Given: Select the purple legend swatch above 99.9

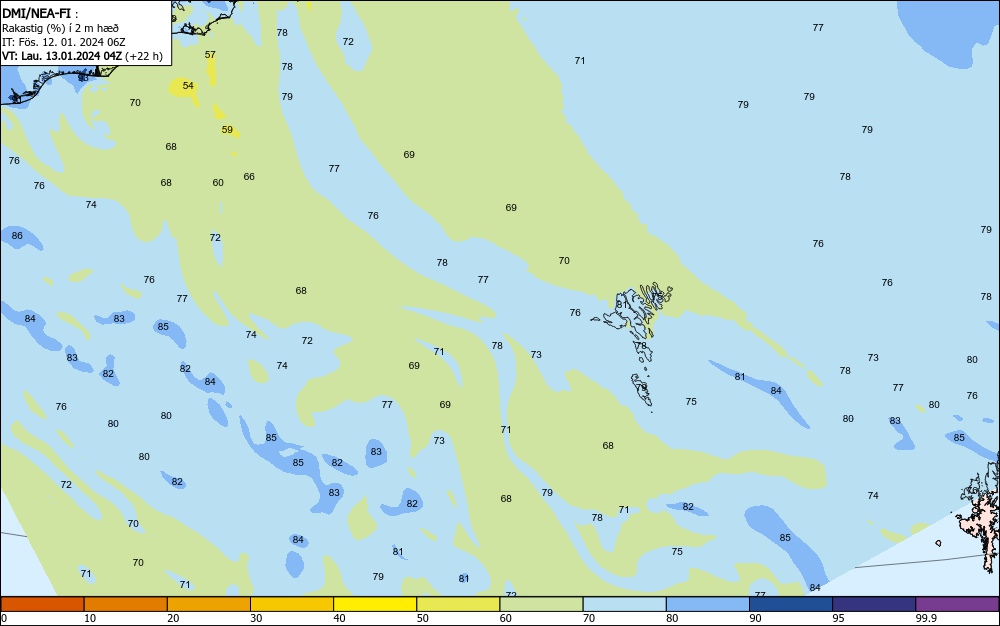Looking at the screenshot, I should (957, 604).
